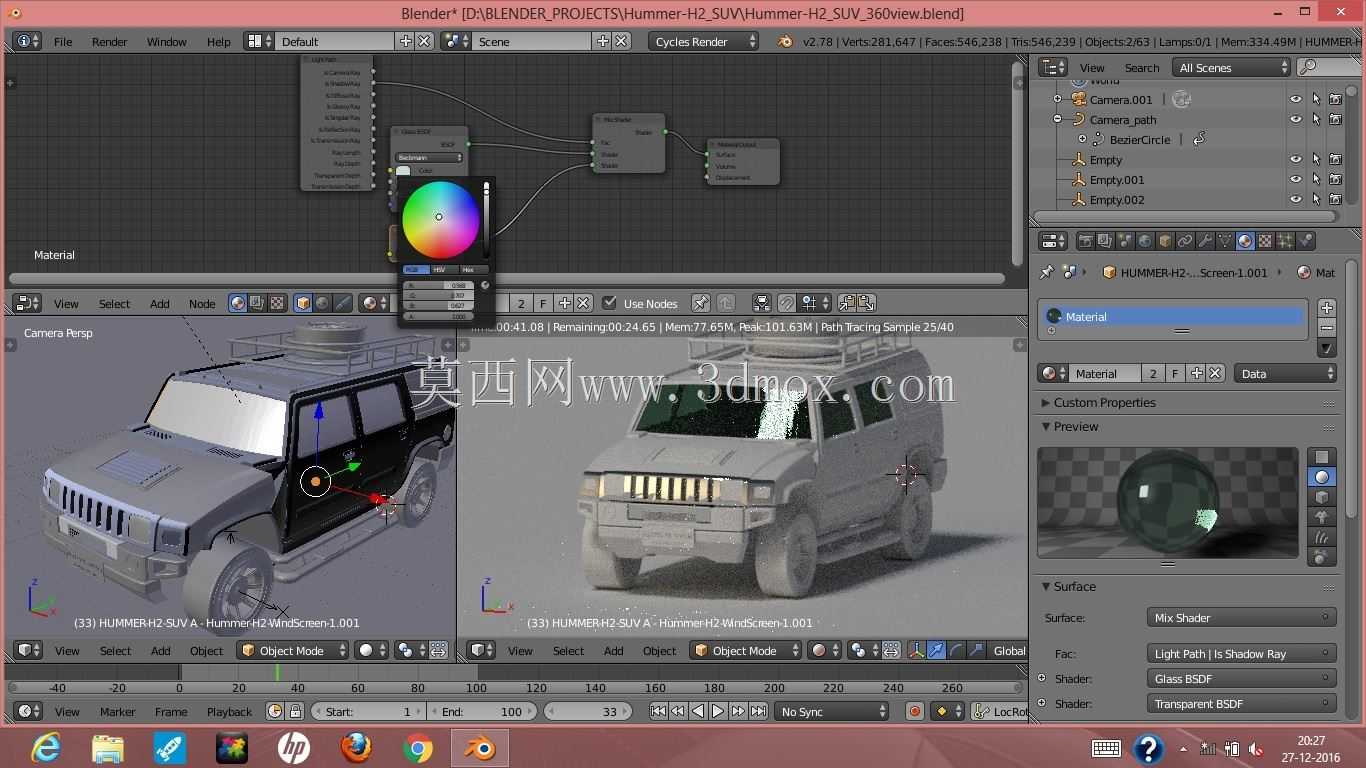Open the Help menu

(x=218, y=41)
